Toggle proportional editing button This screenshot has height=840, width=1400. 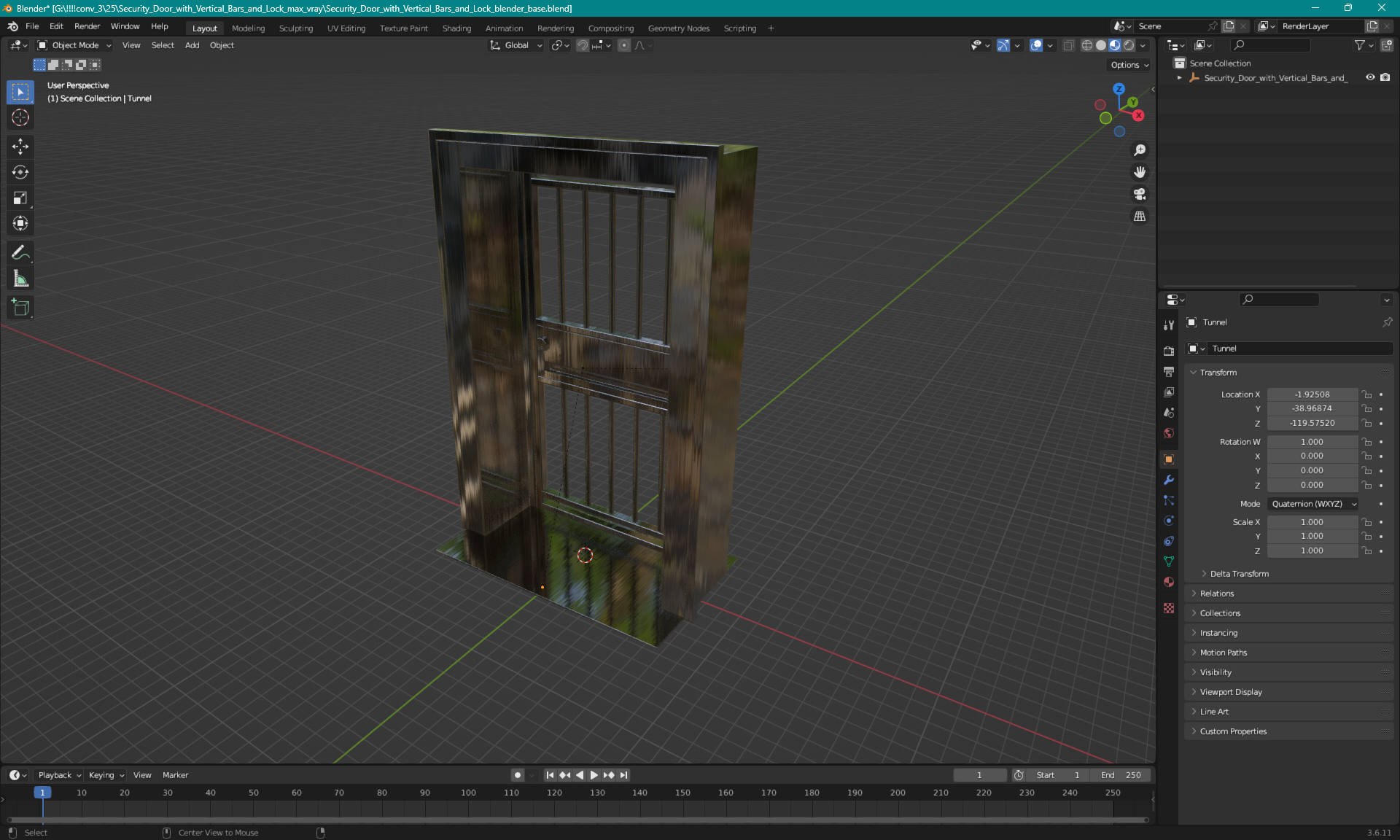click(x=623, y=45)
